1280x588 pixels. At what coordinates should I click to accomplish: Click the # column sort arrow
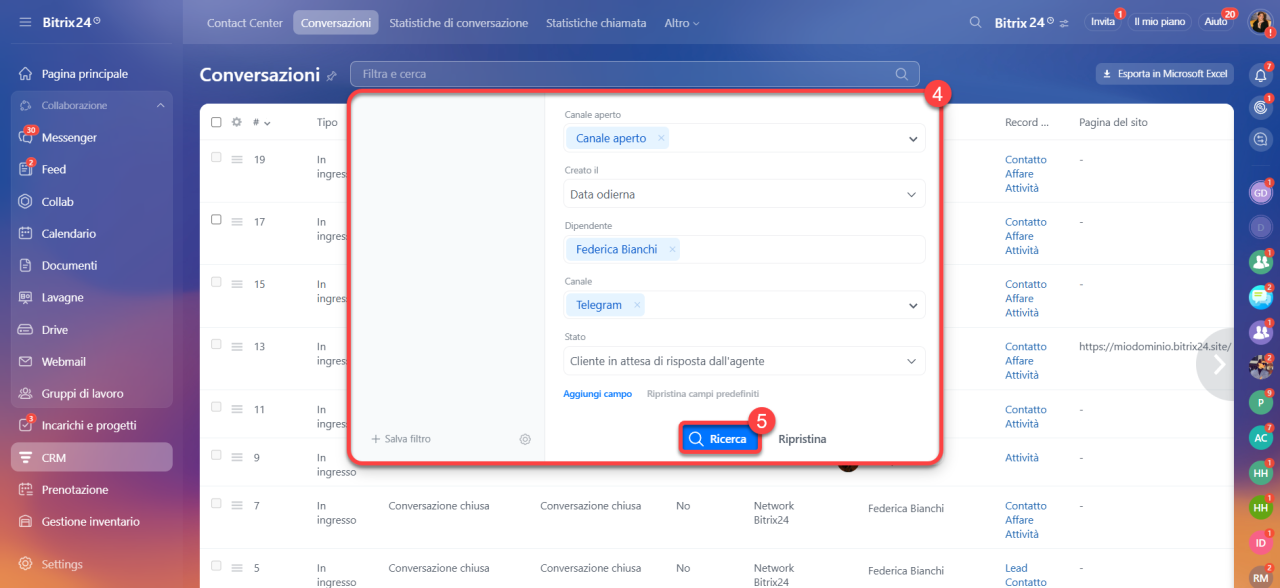click(x=267, y=123)
